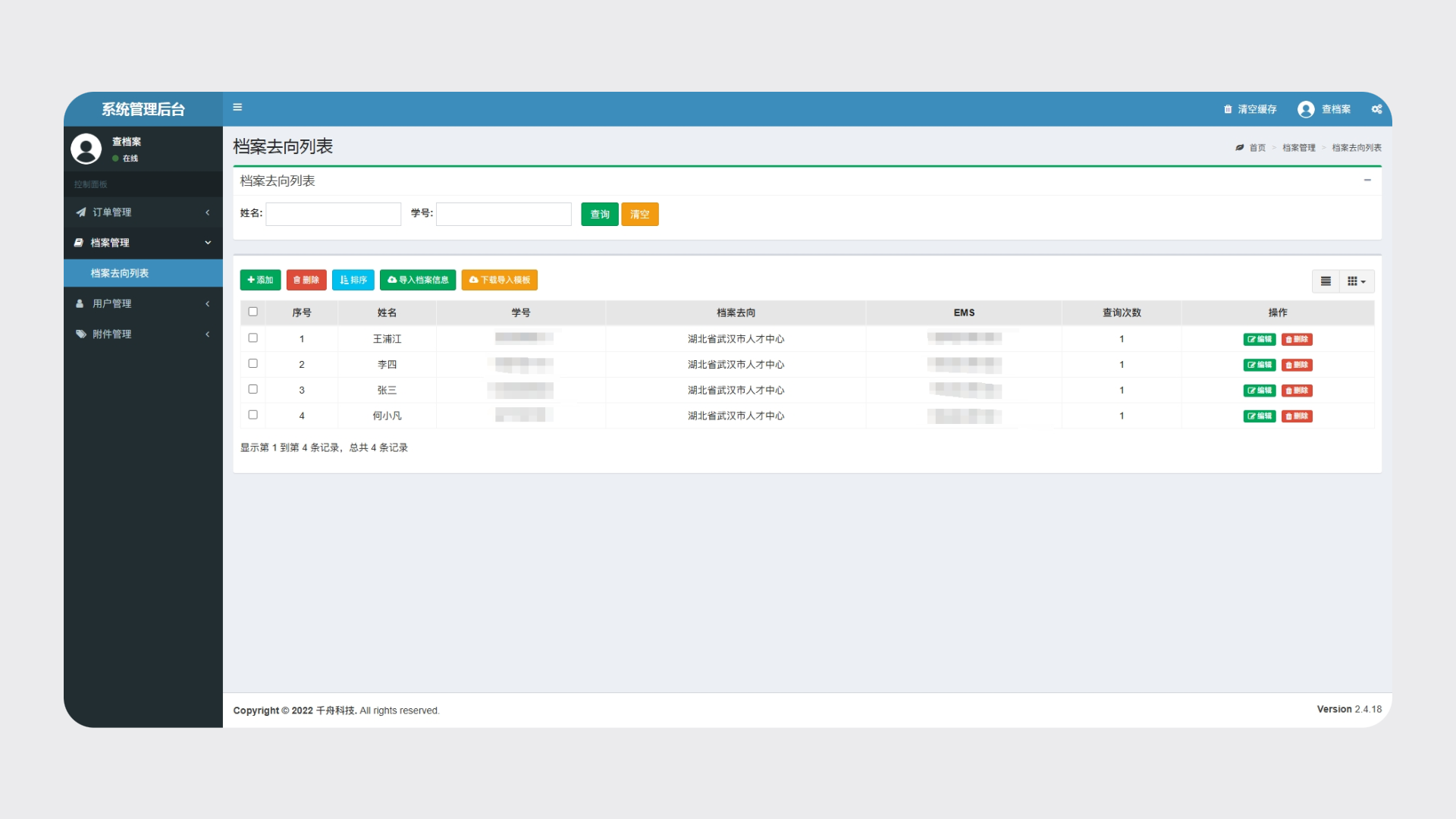
Task: Click the 导入档案信息 button
Action: click(x=418, y=280)
